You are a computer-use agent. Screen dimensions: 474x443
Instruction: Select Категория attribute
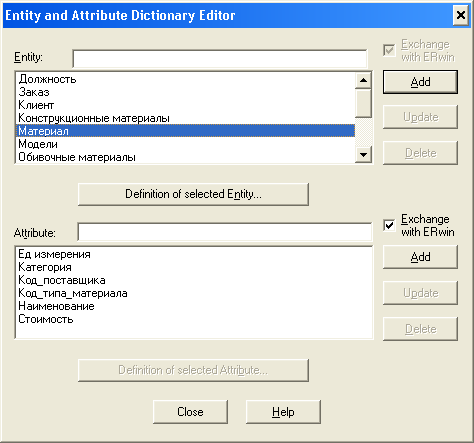[194, 267]
